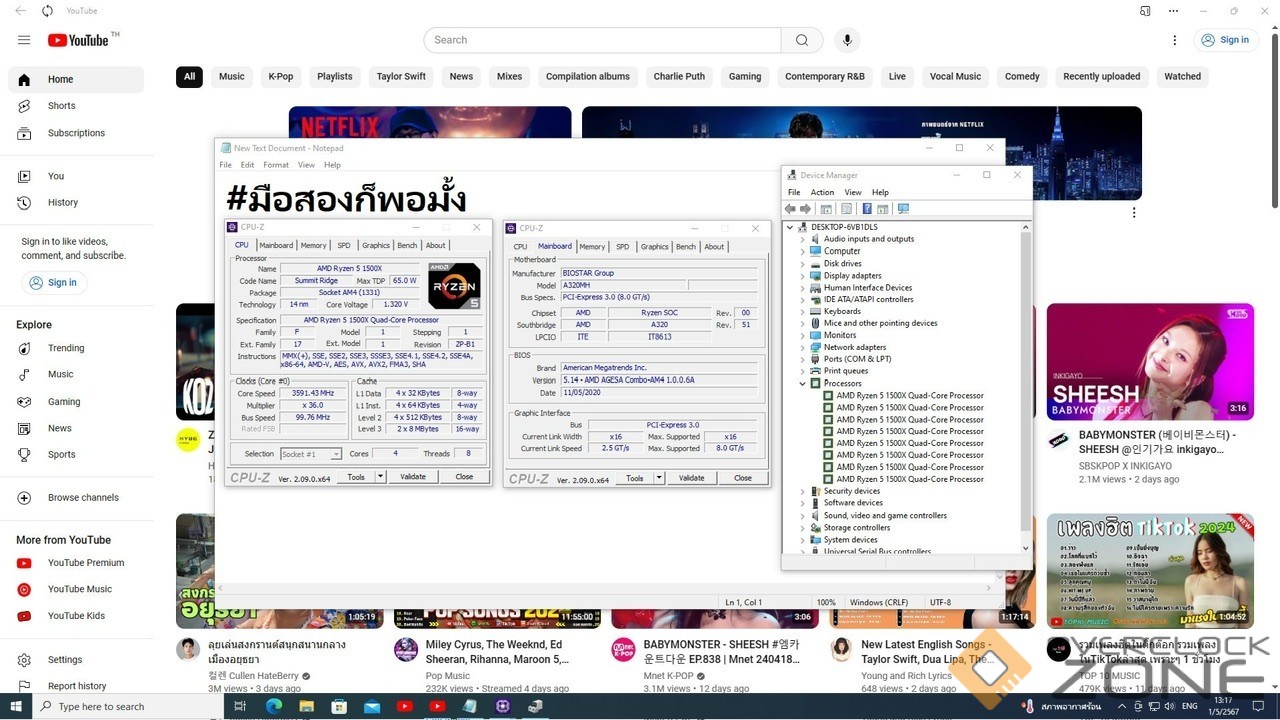The height and width of the screenshot is (720, 1280).
Task: Switch to the Graphics tab in right CPU-Z
Action: coord(655,246)
